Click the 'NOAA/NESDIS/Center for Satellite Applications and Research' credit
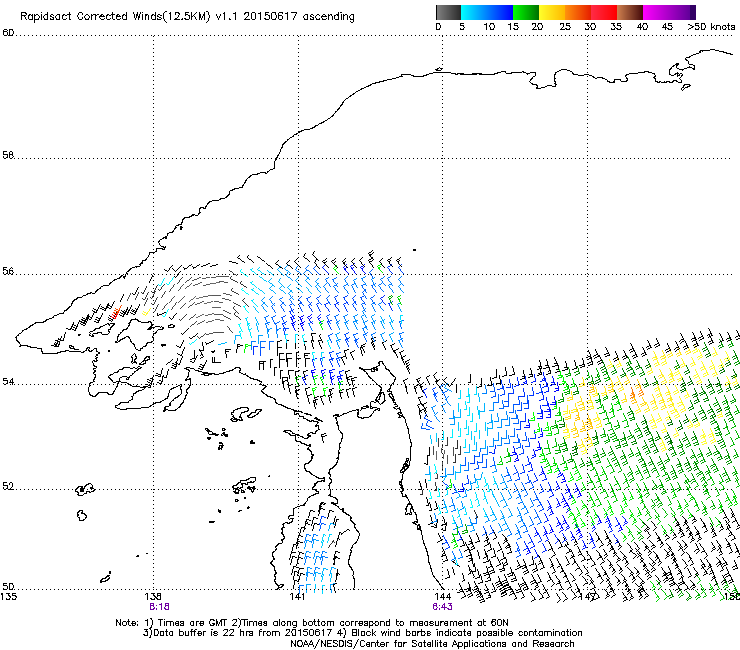Viewport: 740px width, 650px height. pos(432,643)
